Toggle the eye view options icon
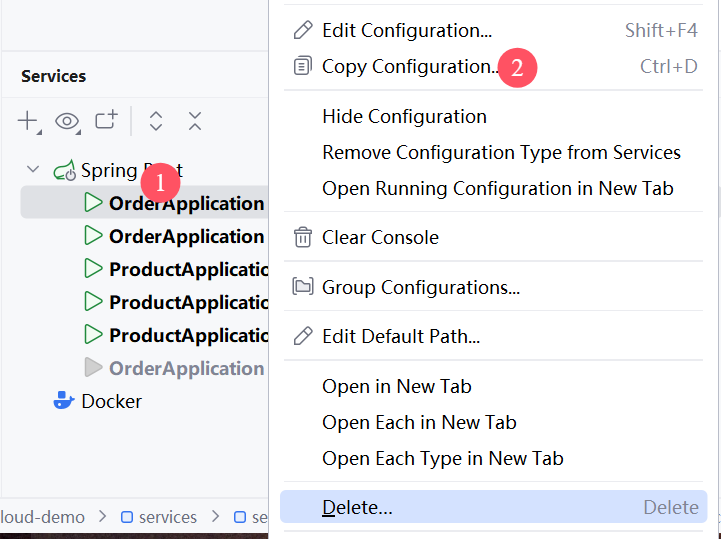 tap(67, 121)
